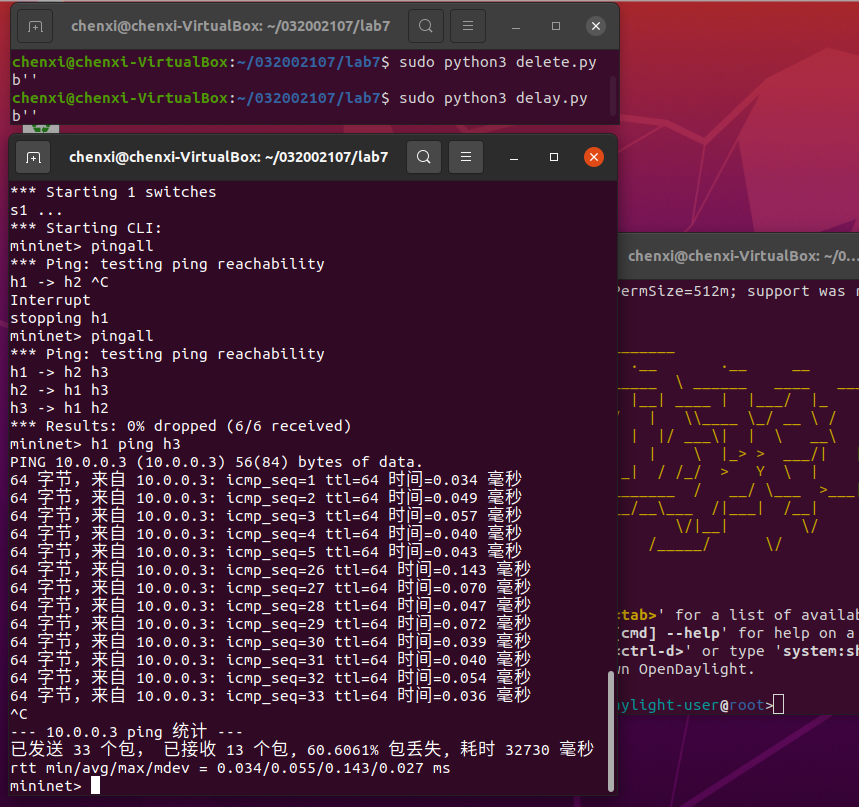This screenshot has height=807, width=859.
Task: Click the top terminal scrollbar
Action: (x=612, y=96)
